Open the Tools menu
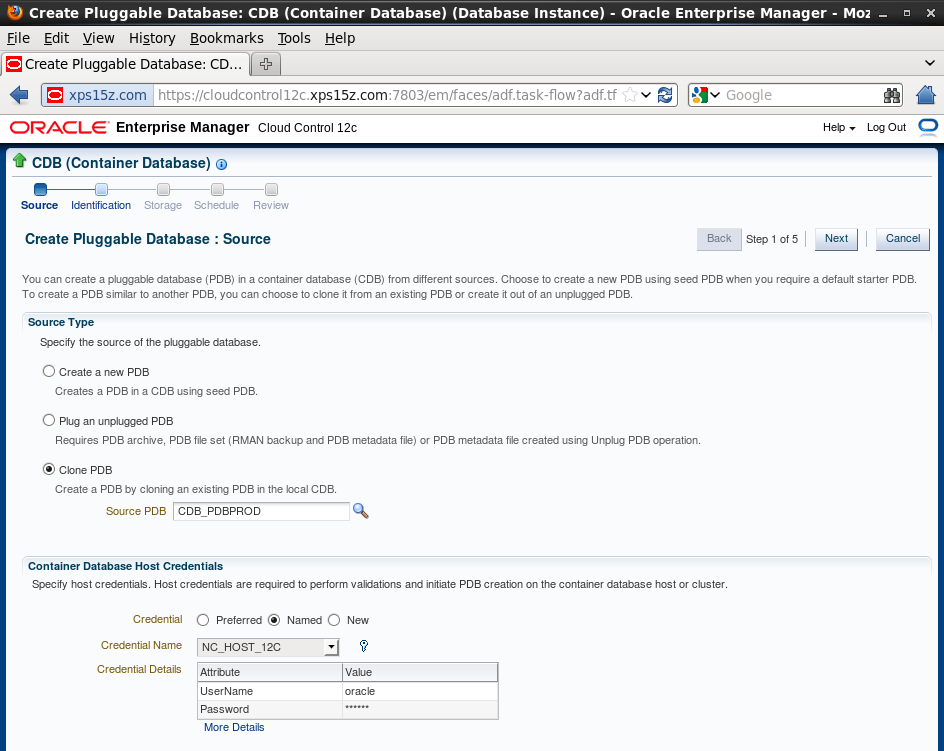Viewport: 944px width, 751px height. (294, 38)
